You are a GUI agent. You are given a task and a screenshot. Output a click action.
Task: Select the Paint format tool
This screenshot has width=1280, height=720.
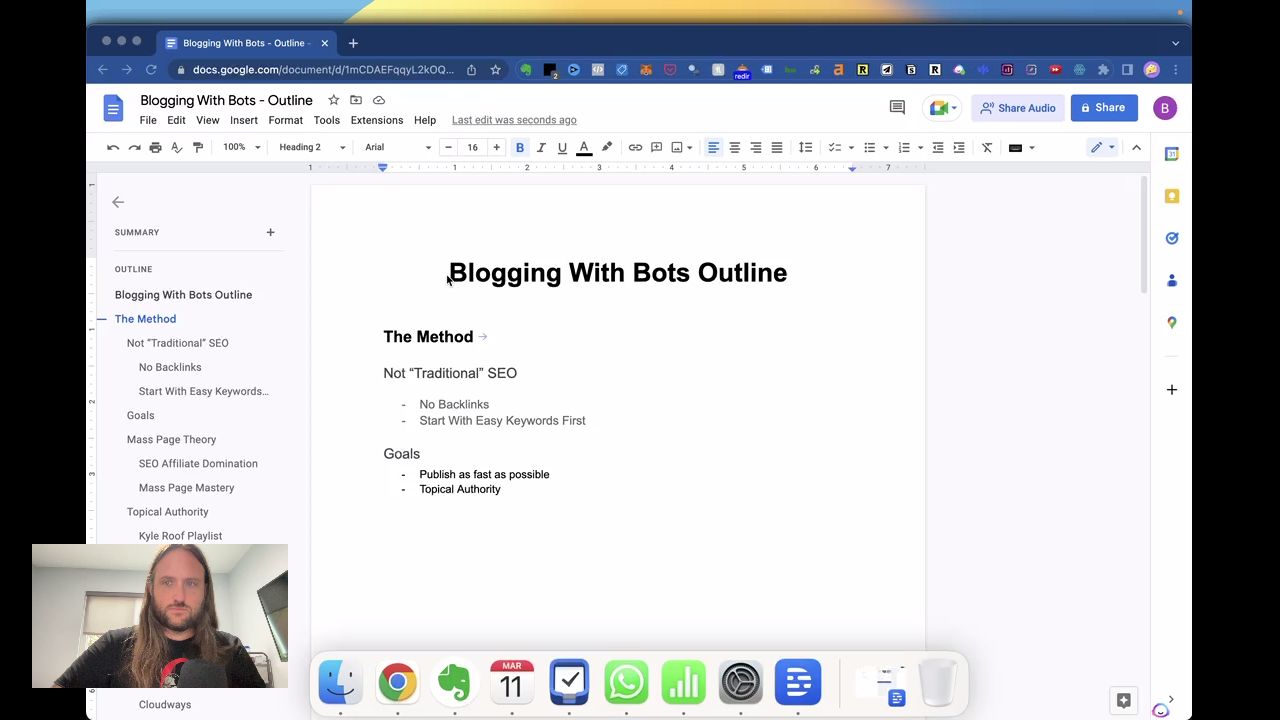click(x=197, y=148)
